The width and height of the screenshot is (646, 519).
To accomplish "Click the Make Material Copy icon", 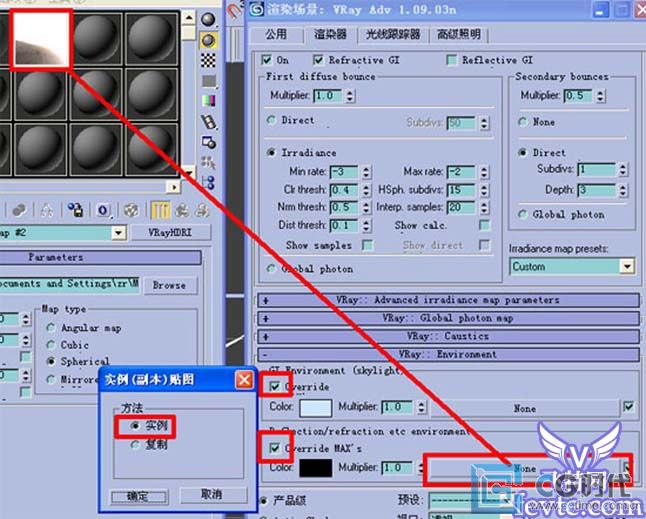I will tap(19, 210).
